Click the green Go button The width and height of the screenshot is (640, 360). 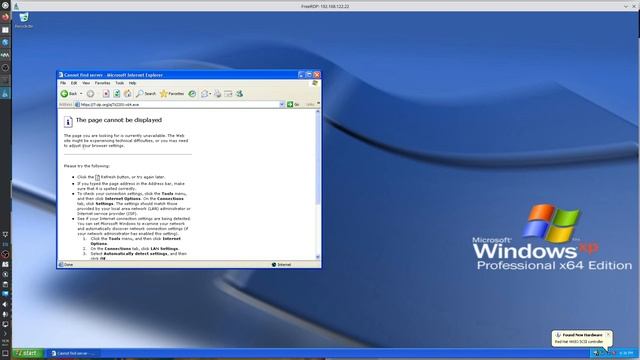[x=293, y=104]
